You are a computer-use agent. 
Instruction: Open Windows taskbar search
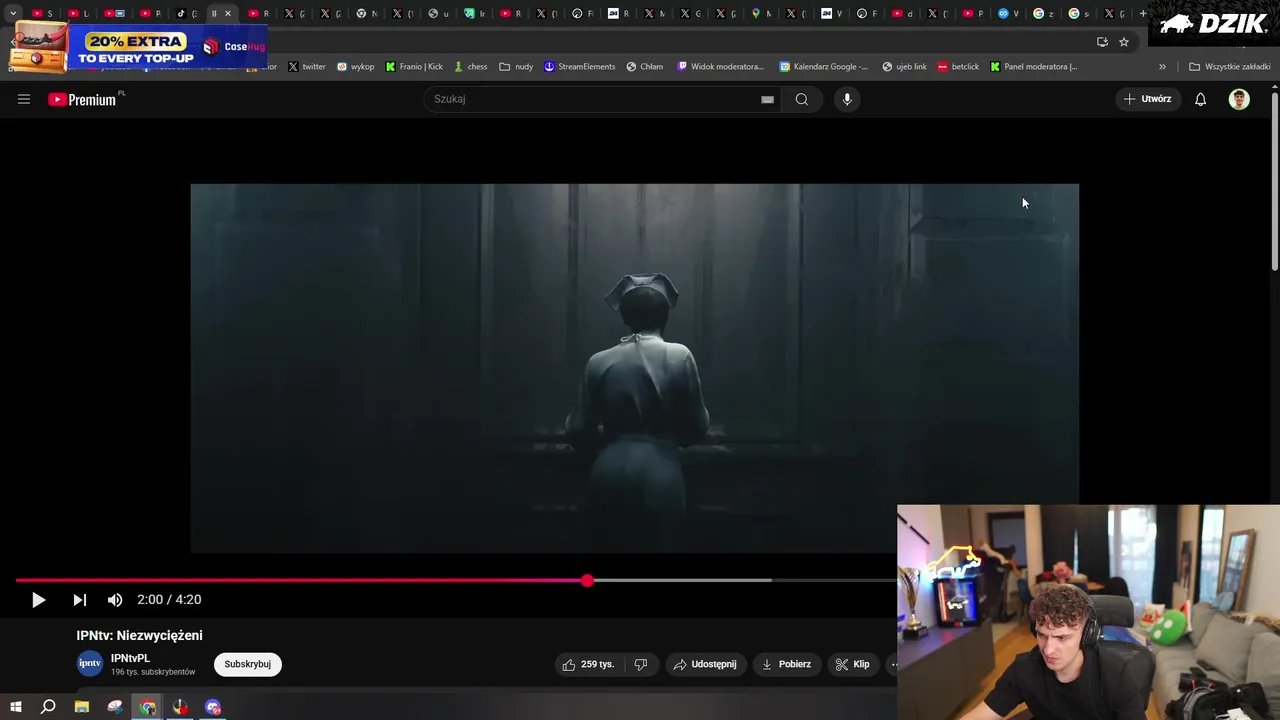click(48, 707)
